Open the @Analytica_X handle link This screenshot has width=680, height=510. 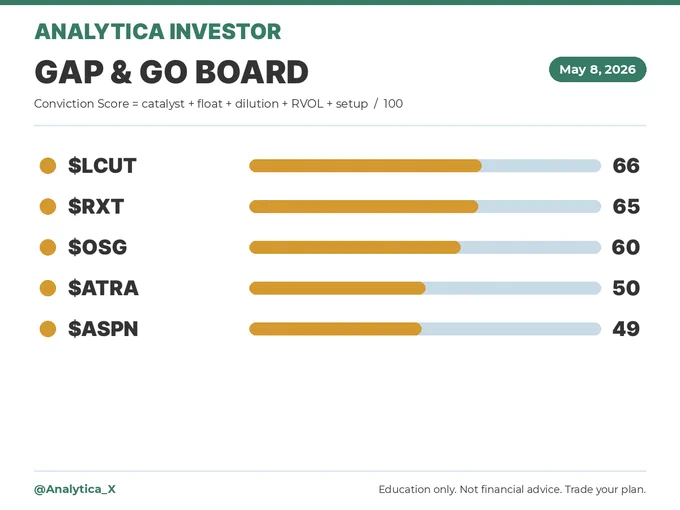(75, 489)
